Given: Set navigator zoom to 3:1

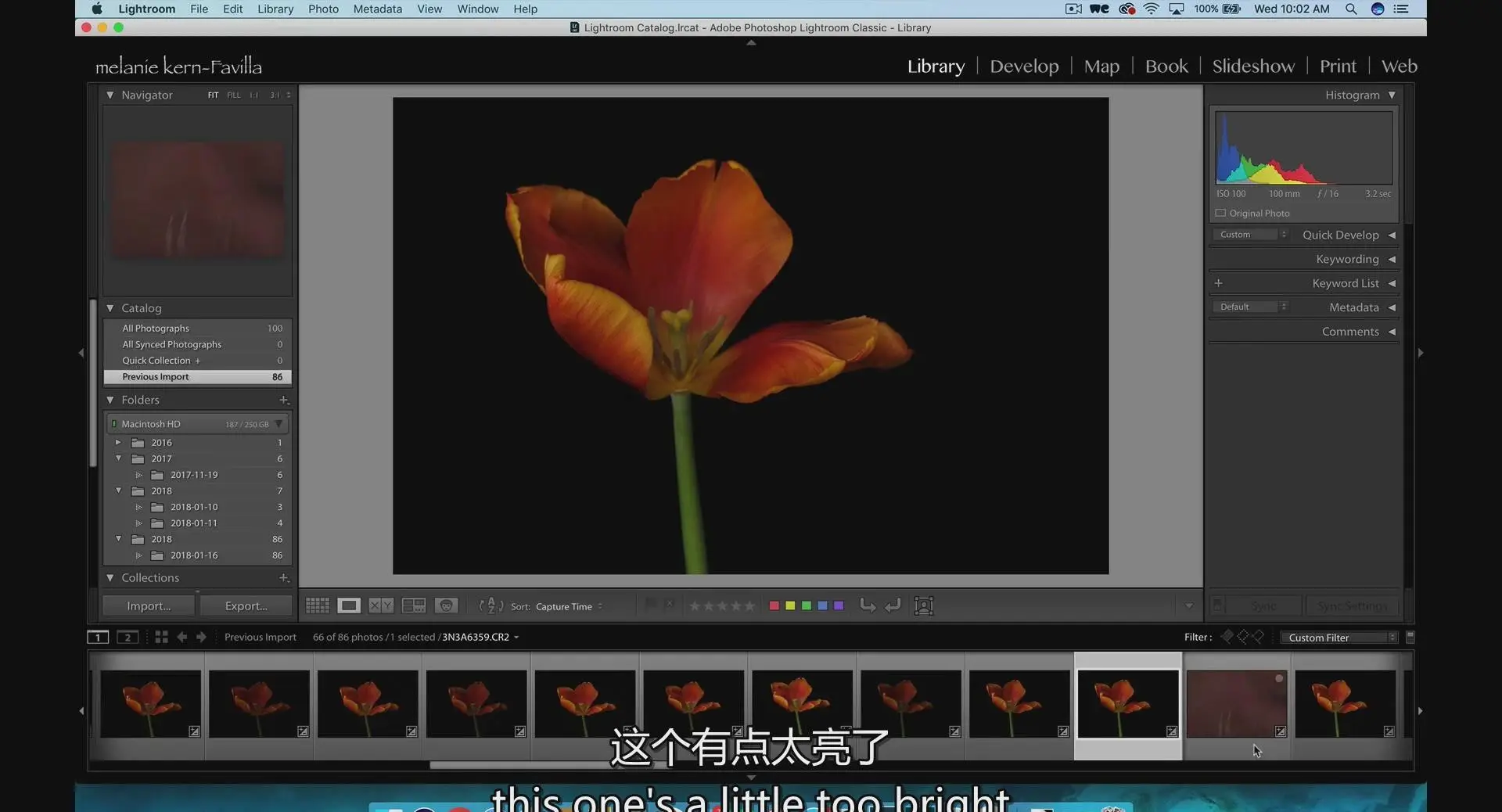Looking at the screenshot, I should click(275, 95).
